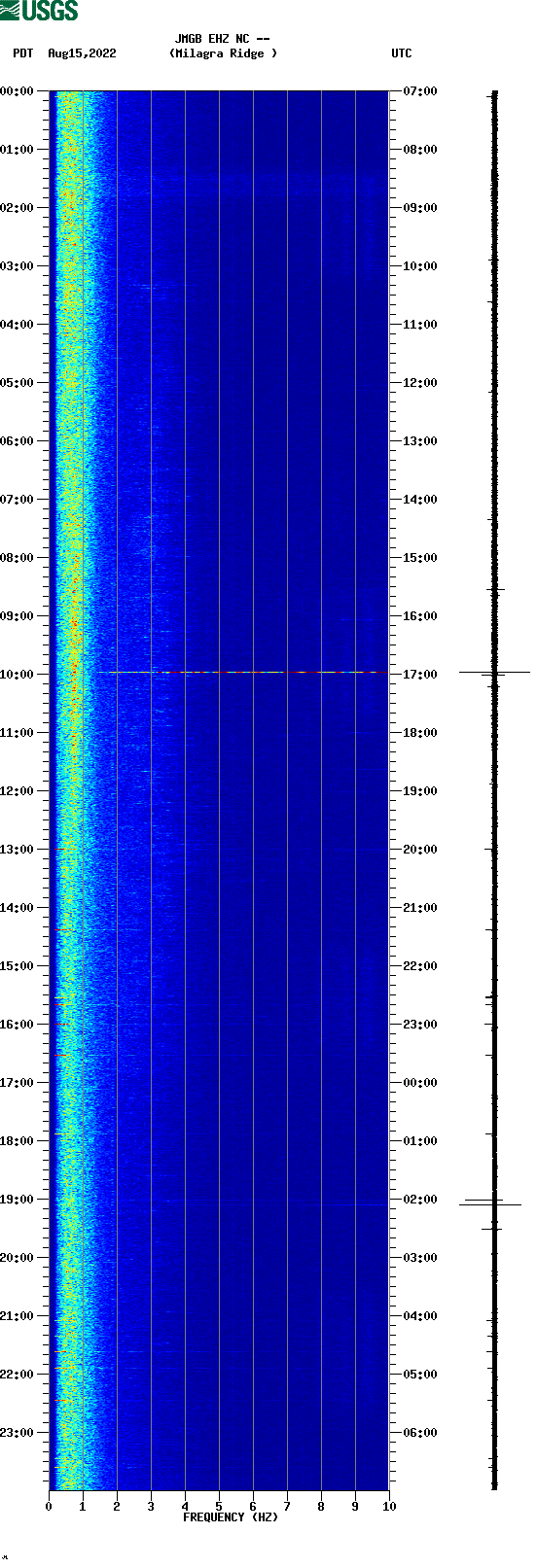Image resolution: width=537 pixels, height=1568 pixels.
Task: Click the 10:00 PDT time label
Action: click(18, 675)
